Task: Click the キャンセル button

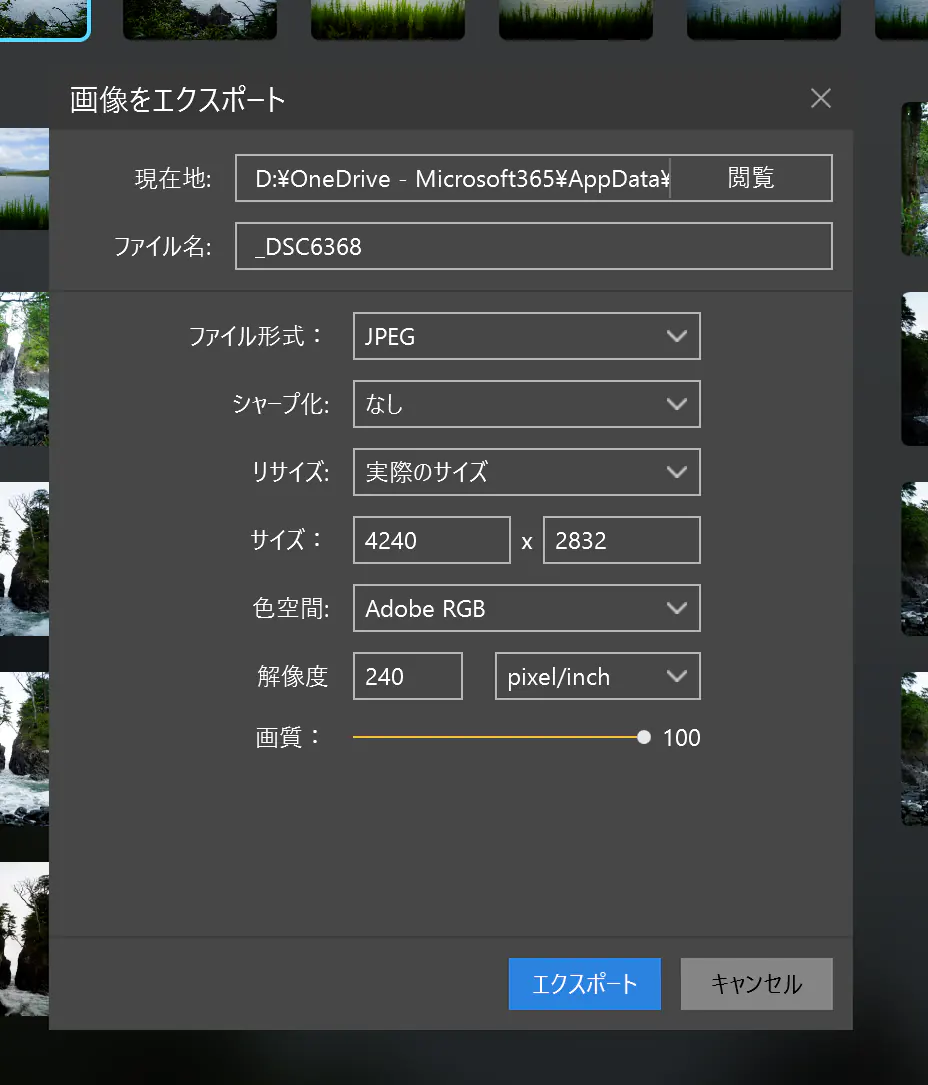Action: 756,984
